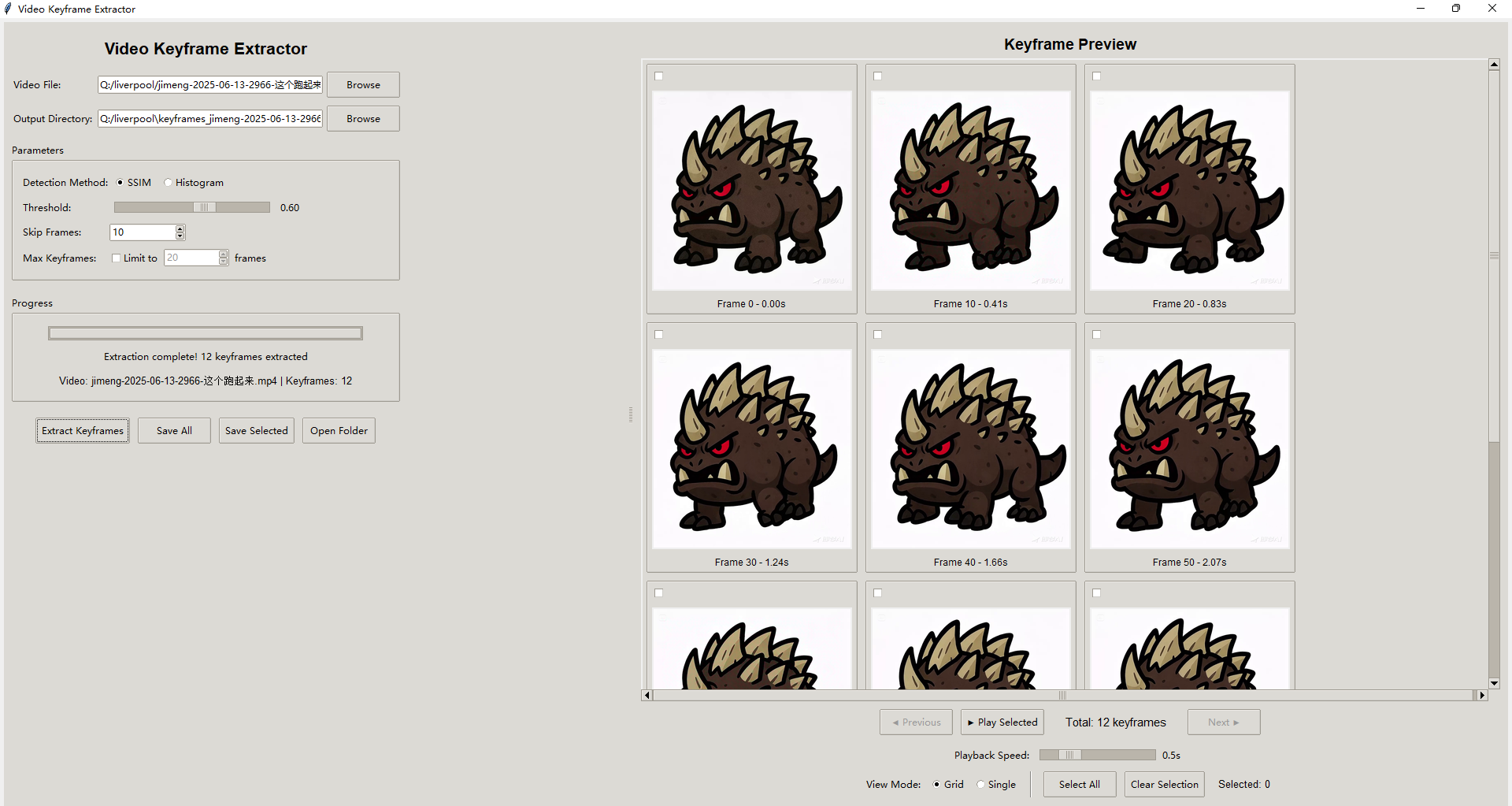Screen dimensions: 1512x806
Task: Check the Frame 30 keyframe checkbox
Action: [x=659, y=335]
